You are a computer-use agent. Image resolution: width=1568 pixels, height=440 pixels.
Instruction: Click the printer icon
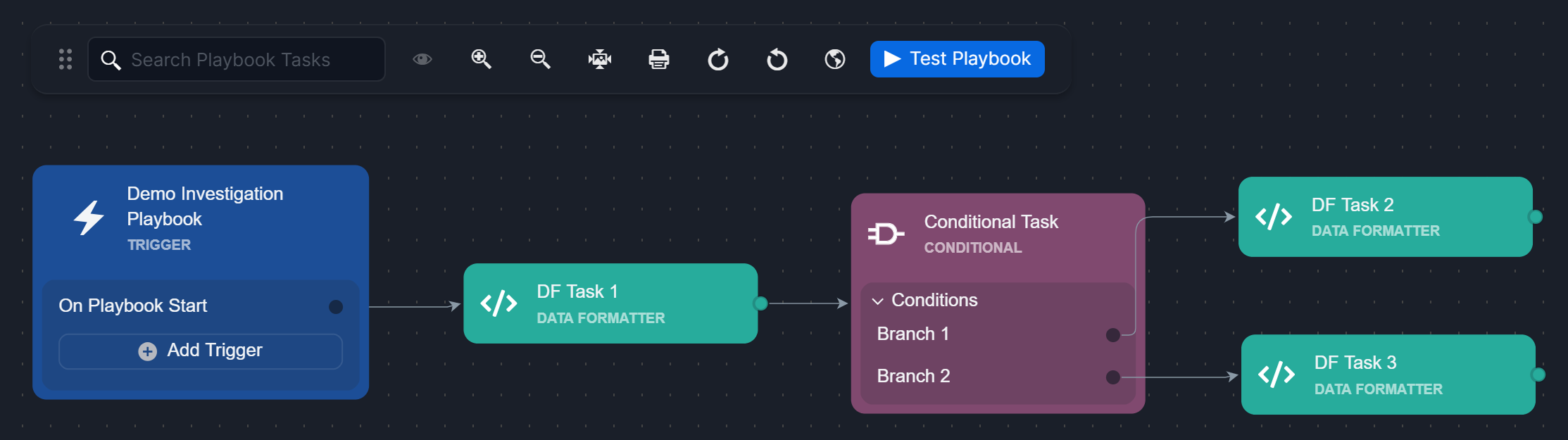[x=658, y=59]
